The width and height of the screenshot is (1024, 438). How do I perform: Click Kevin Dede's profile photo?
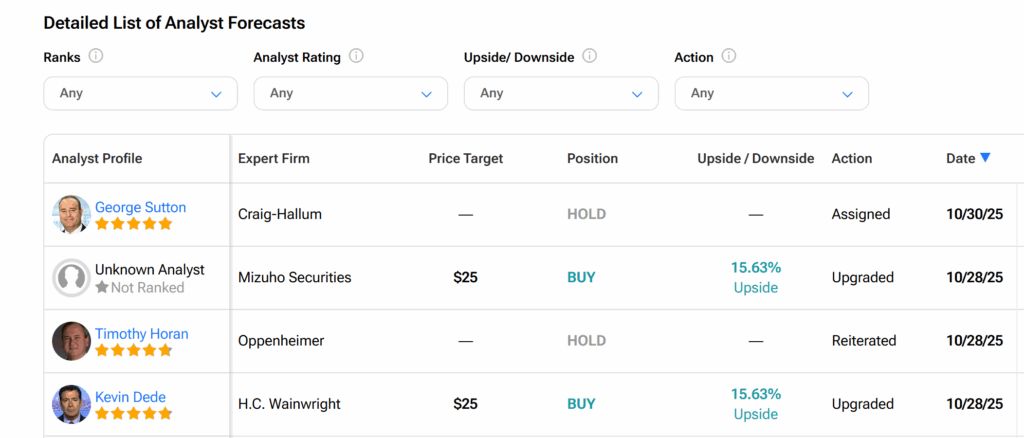click(71, 404)
